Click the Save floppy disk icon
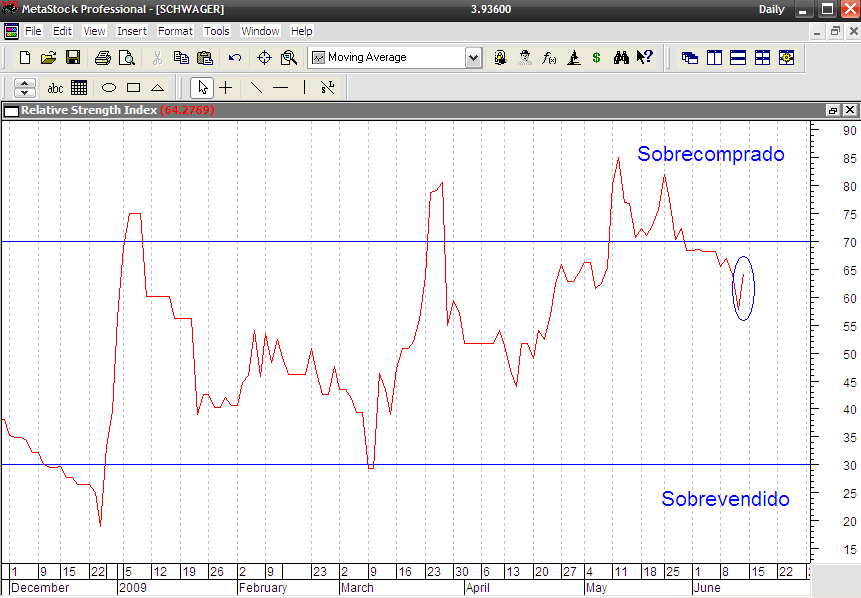 click(73, 58)
